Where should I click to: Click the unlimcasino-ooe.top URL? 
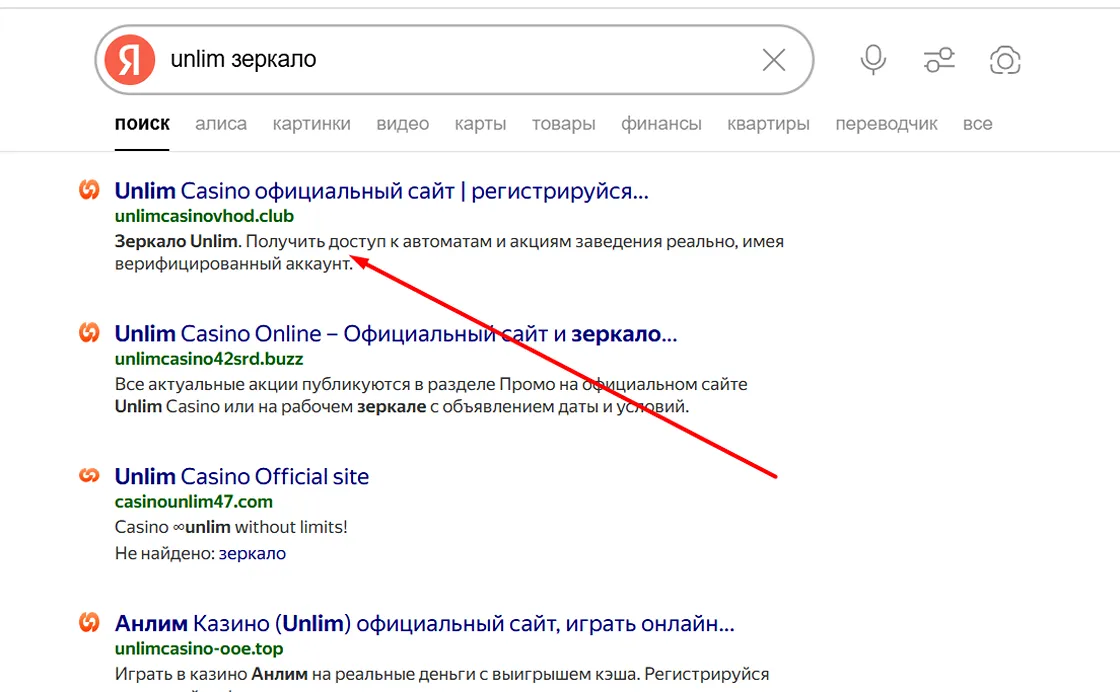(x=199, y=648)
